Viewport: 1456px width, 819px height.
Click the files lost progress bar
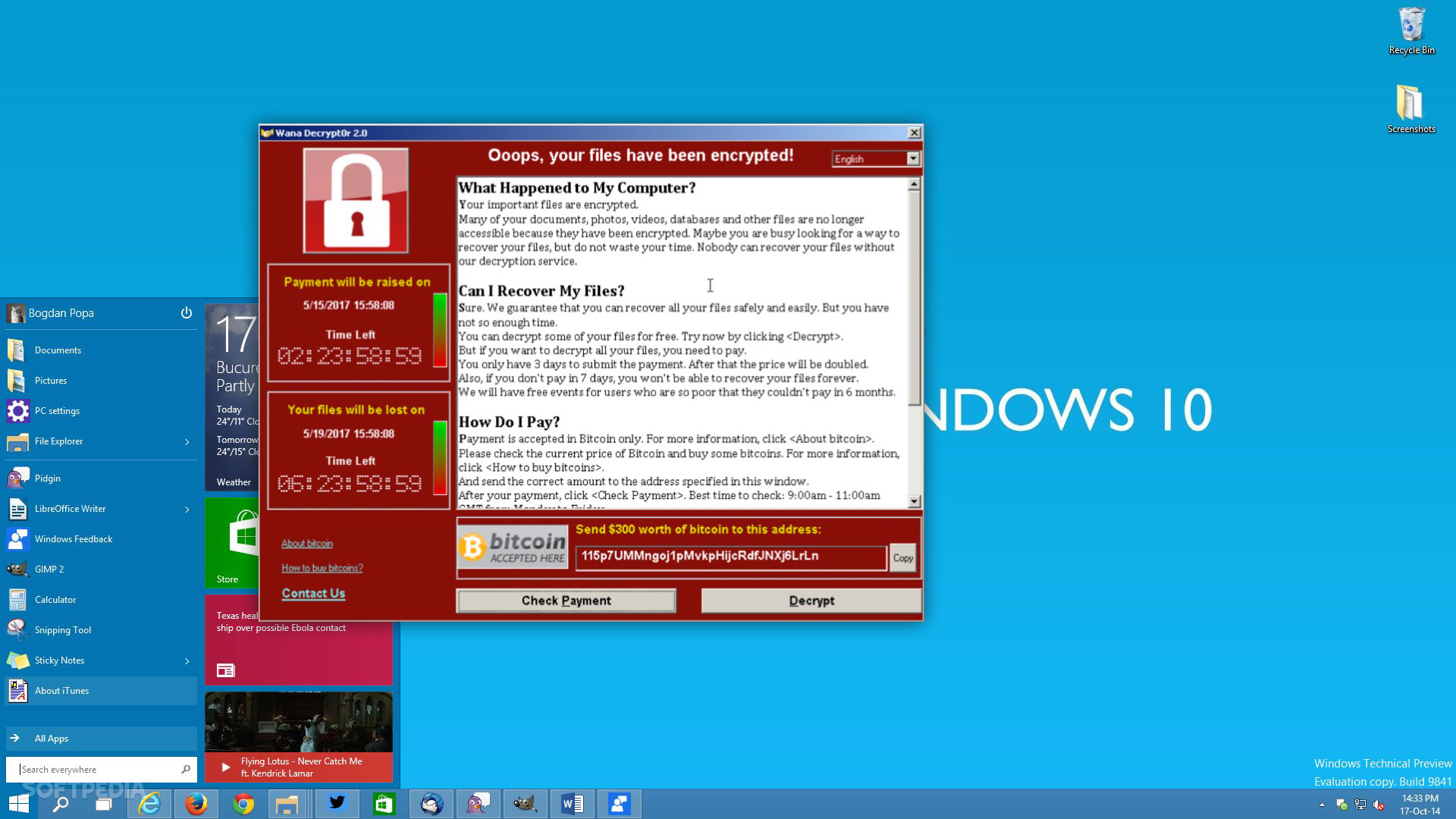point(439,458)
